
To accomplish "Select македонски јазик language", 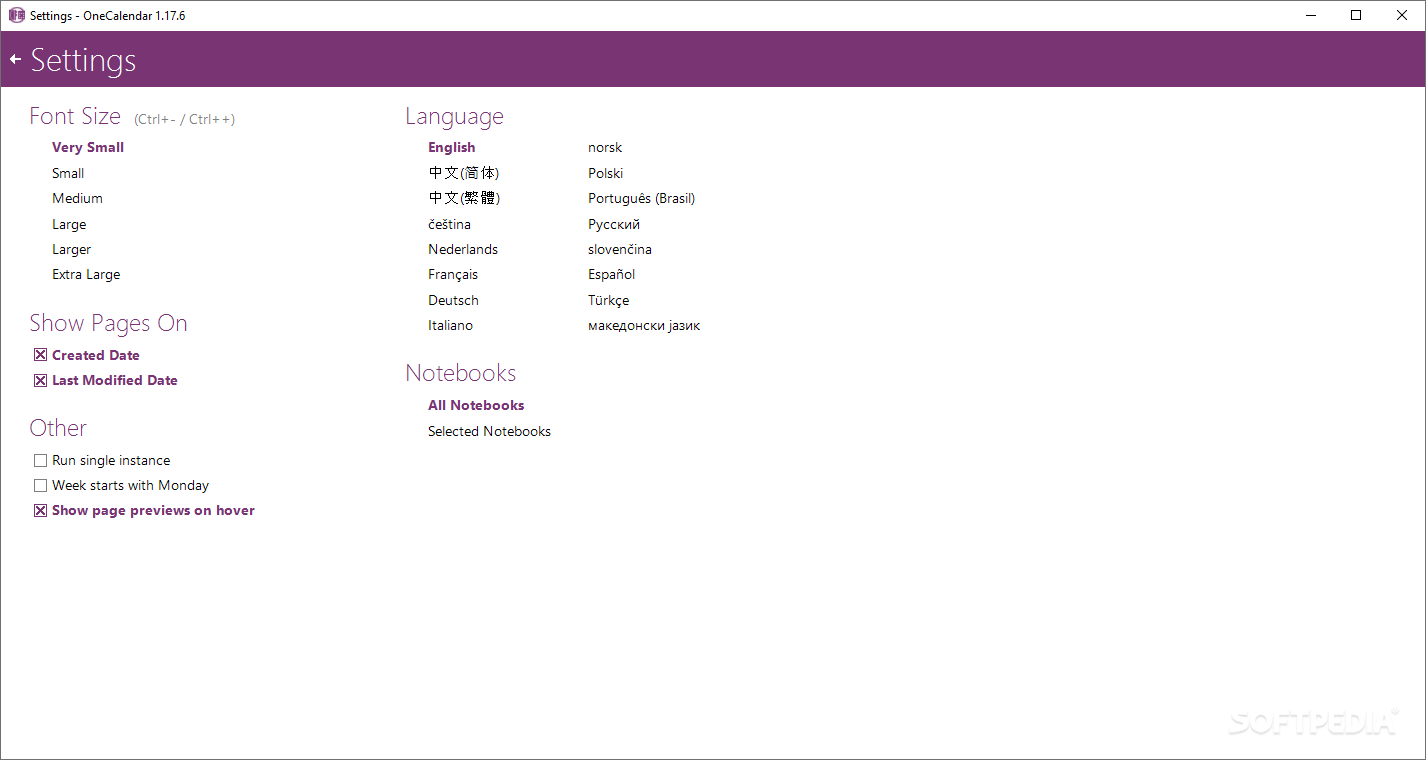I will pos(644,325).
